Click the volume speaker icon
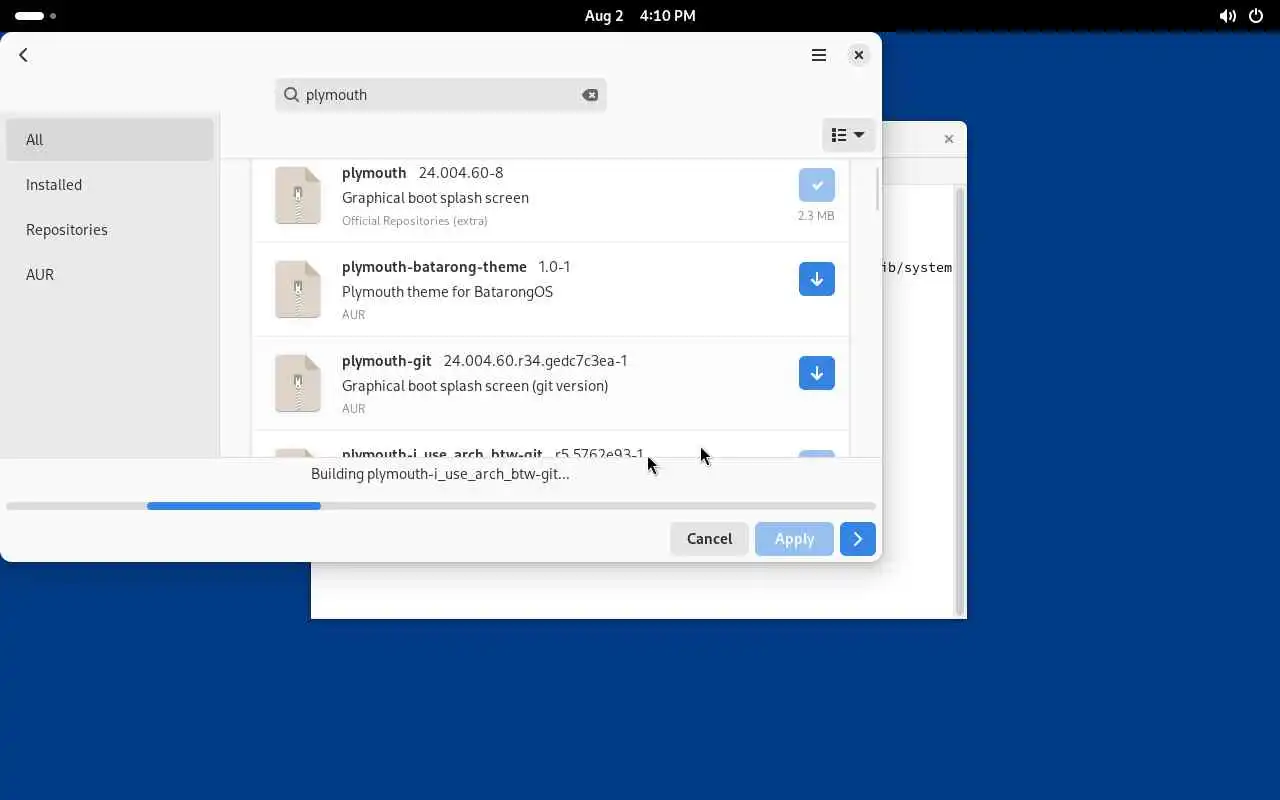Screen dimensions: 1280x800 [x=1227, y=16]
